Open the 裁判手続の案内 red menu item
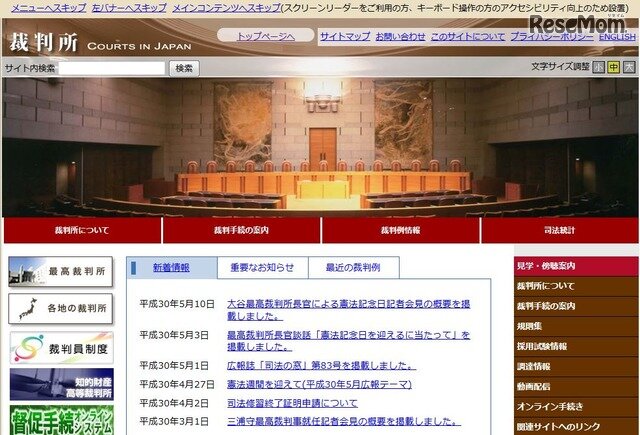This screenshot has height=435, width=640. (241, 230)
